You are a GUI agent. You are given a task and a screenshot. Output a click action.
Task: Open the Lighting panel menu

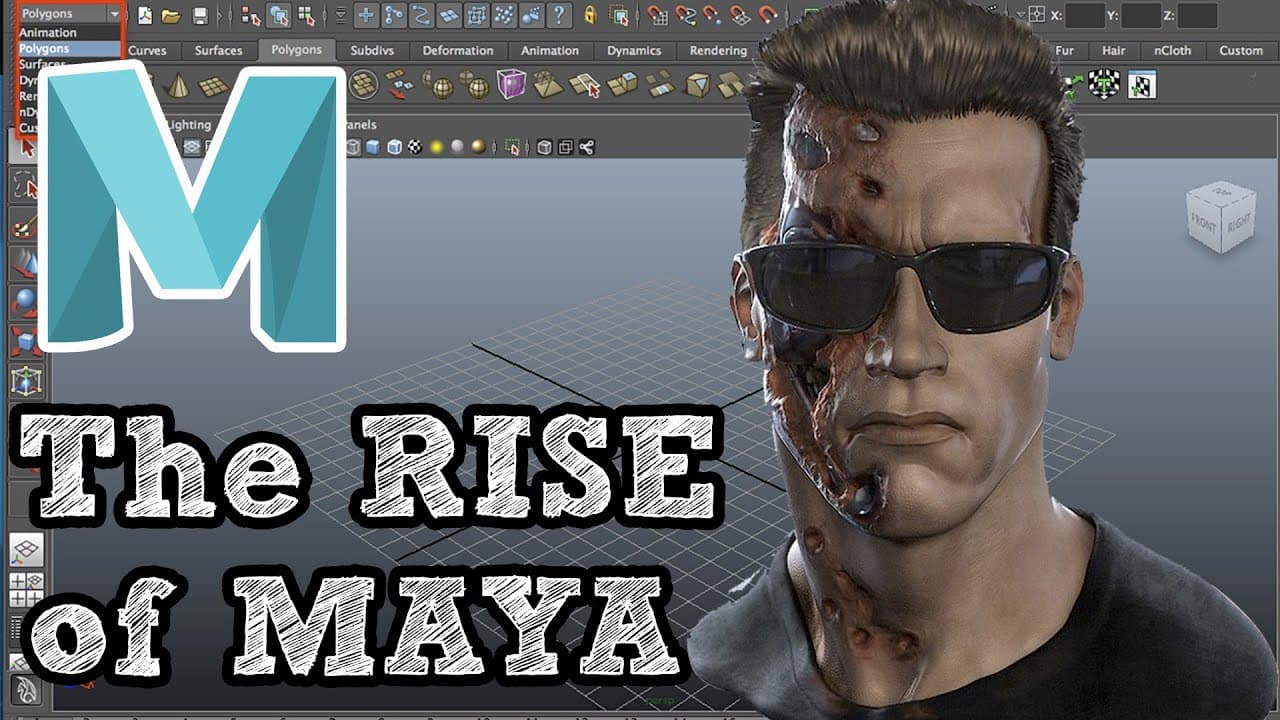click(x=188, y=125)
